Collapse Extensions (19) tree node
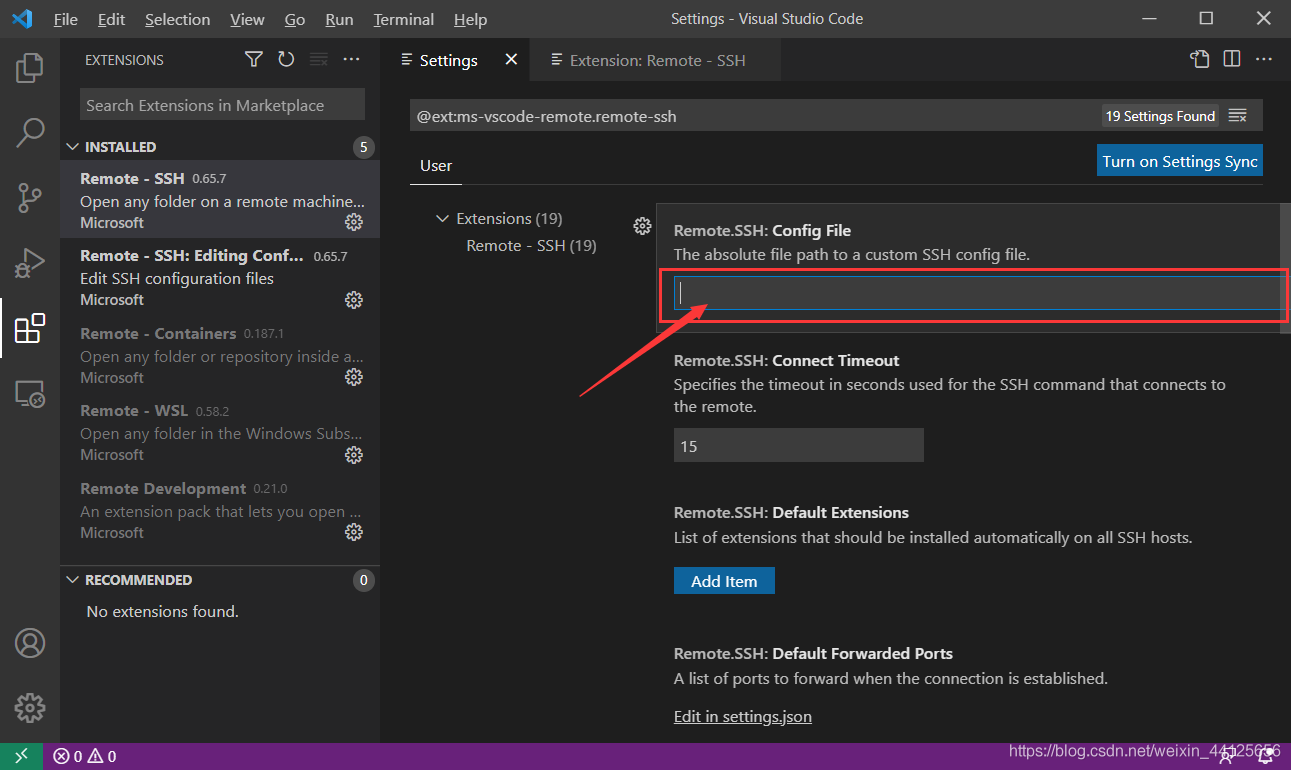 coord(443,218)
